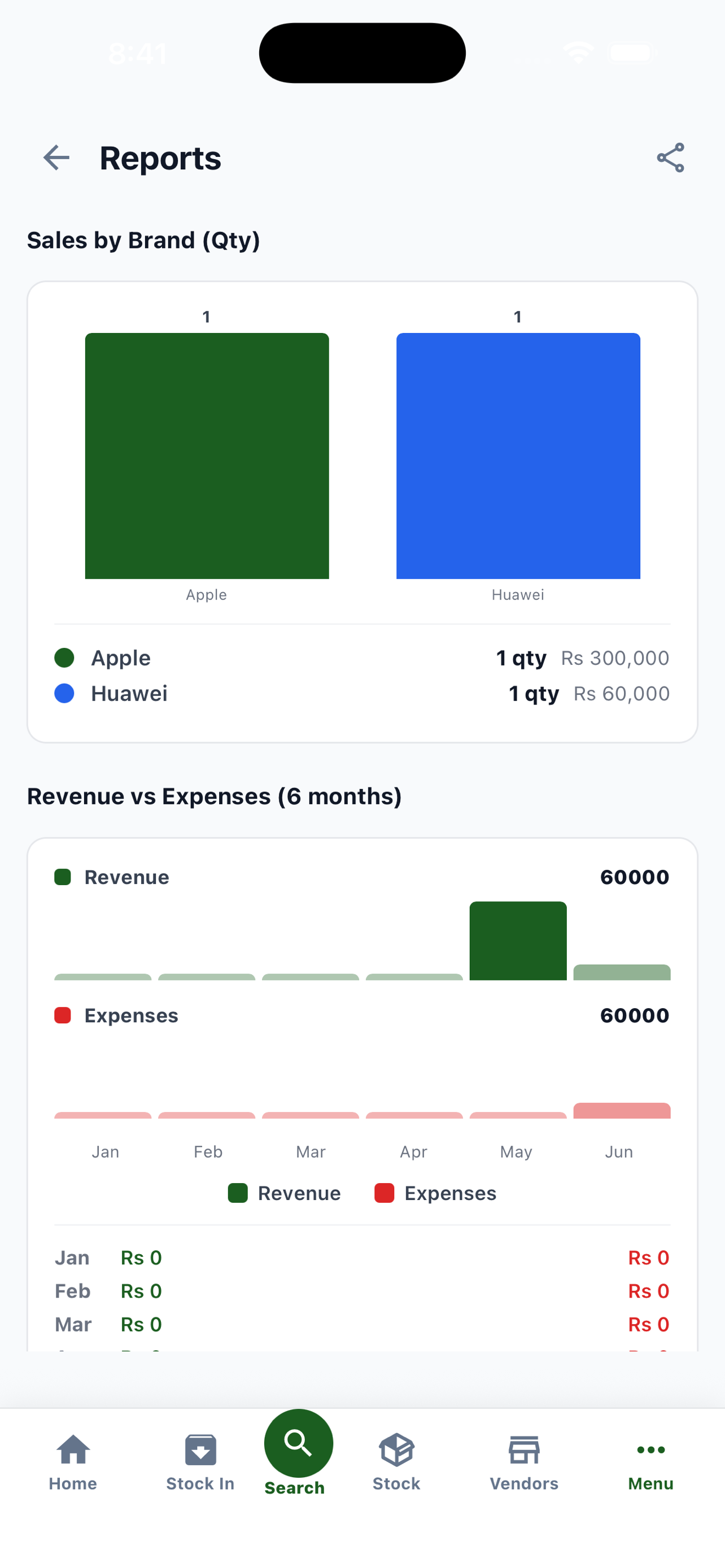Tap the green Apple bar in chart
The height and width of the screenshot is (1568, 725).
[207, 455]
